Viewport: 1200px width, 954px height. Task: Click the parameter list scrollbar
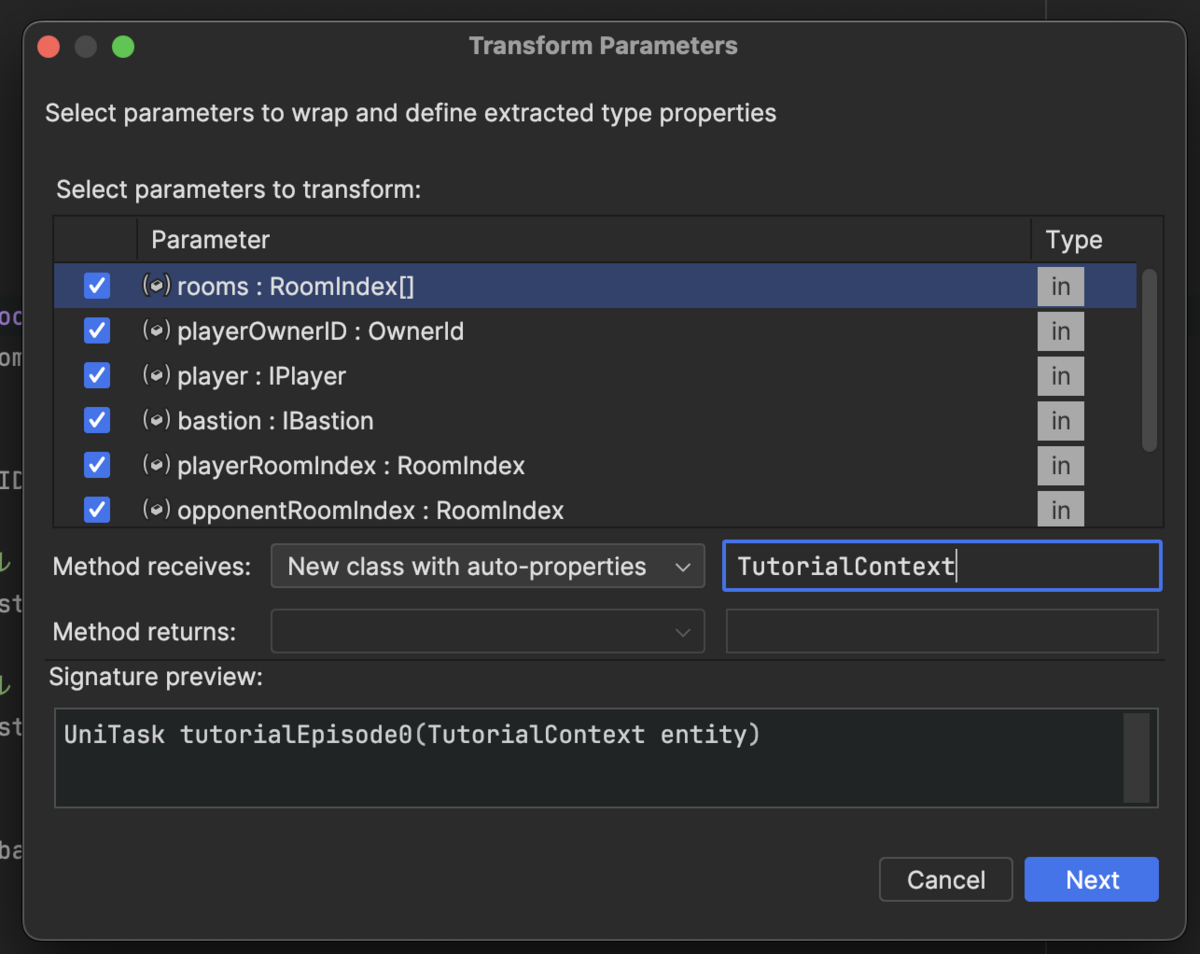(x=1149, y=360)
